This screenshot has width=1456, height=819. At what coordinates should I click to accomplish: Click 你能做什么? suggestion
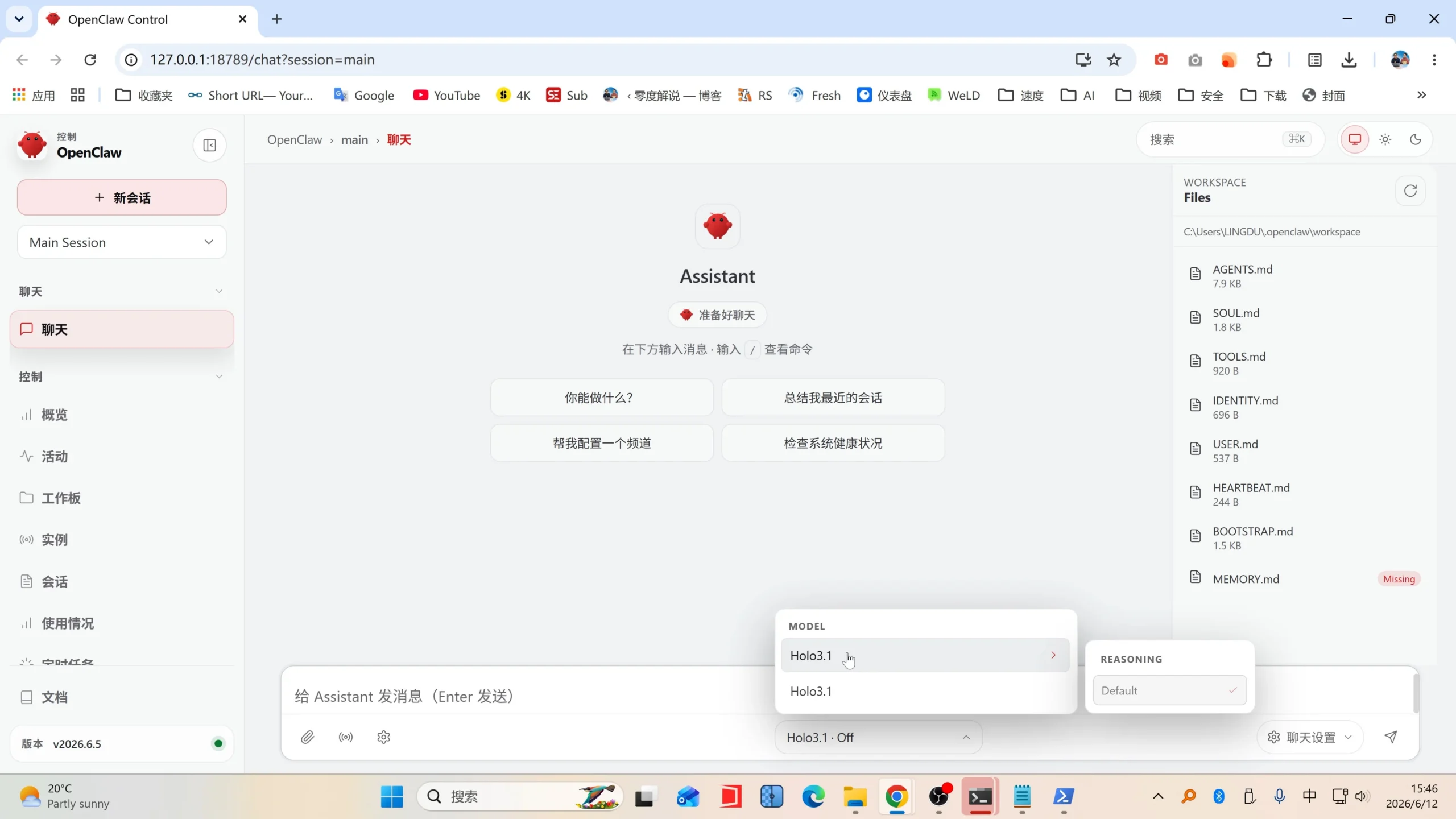click(x=602, y=397)
